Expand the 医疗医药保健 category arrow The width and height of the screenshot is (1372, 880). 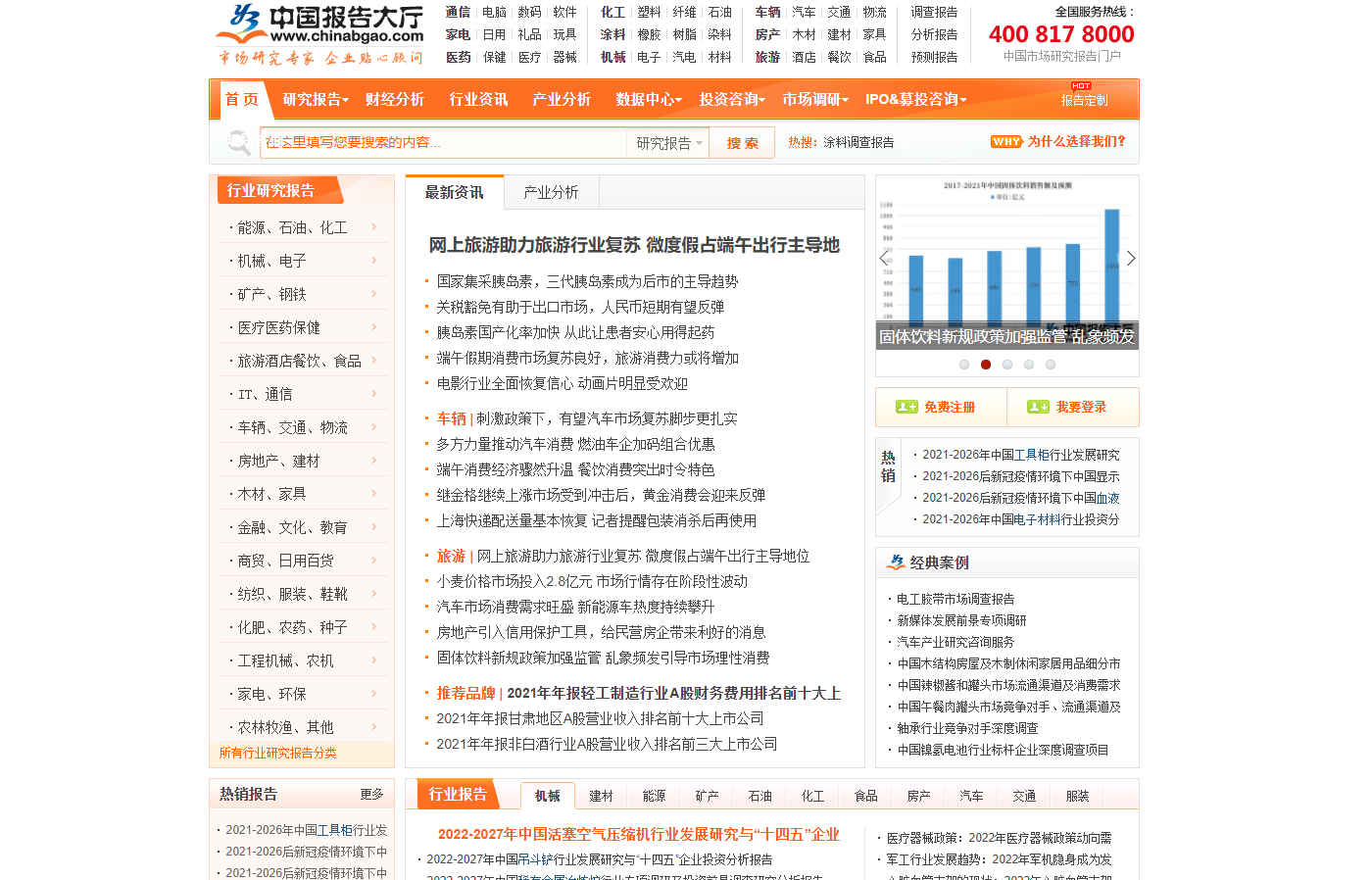pyautogui.click(x=374, y=327)
